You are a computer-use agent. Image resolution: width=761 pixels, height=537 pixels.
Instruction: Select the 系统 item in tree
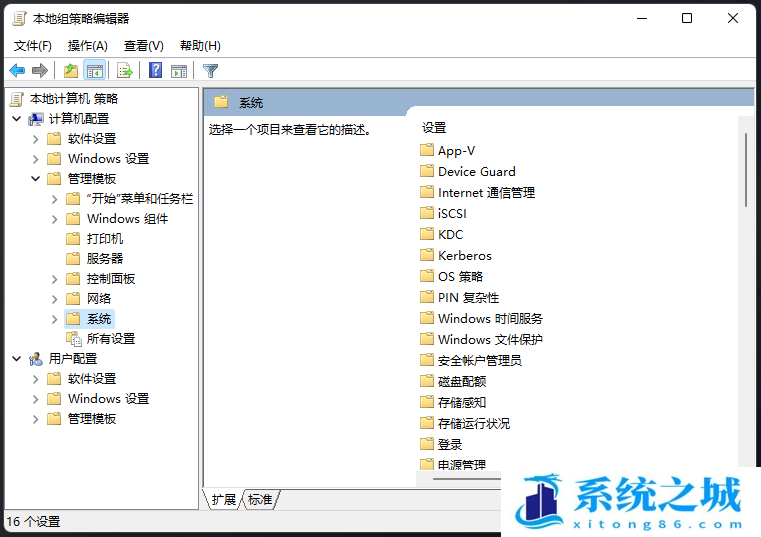tap(99, 319)
